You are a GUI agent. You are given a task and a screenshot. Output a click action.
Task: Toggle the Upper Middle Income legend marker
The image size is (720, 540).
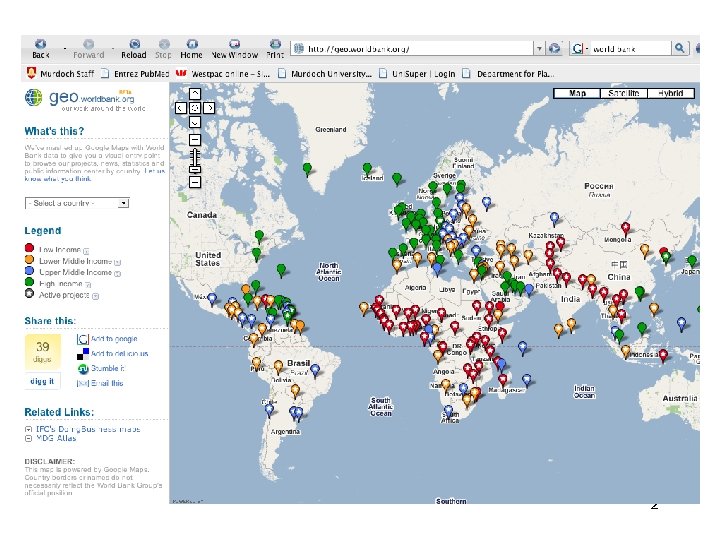tap(30, 272)
